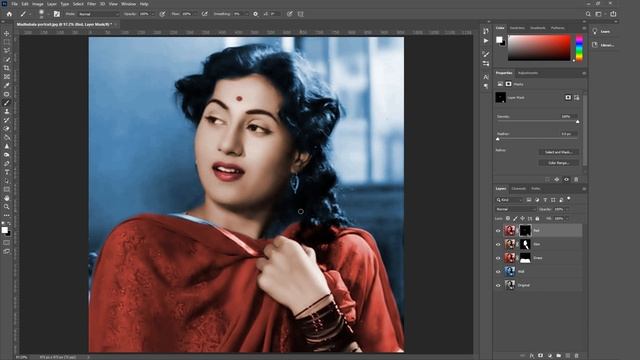The height and width of the screenshot is (360, 640).
Task: Toggle lock transparent pixels in Layers
Action: pyautogui.click(x=508, y=218)
